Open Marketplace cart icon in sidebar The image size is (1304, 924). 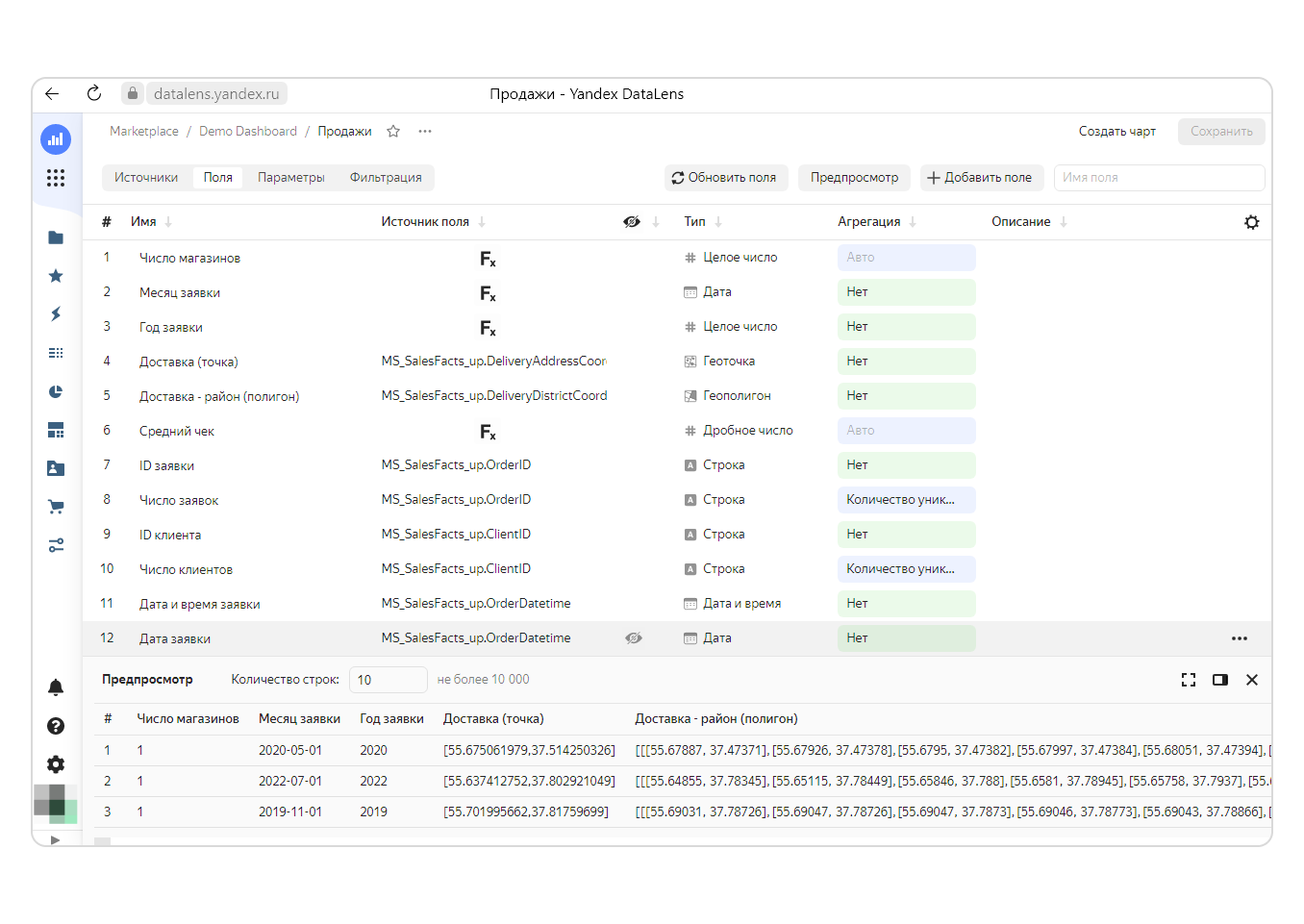pos(56,507)
